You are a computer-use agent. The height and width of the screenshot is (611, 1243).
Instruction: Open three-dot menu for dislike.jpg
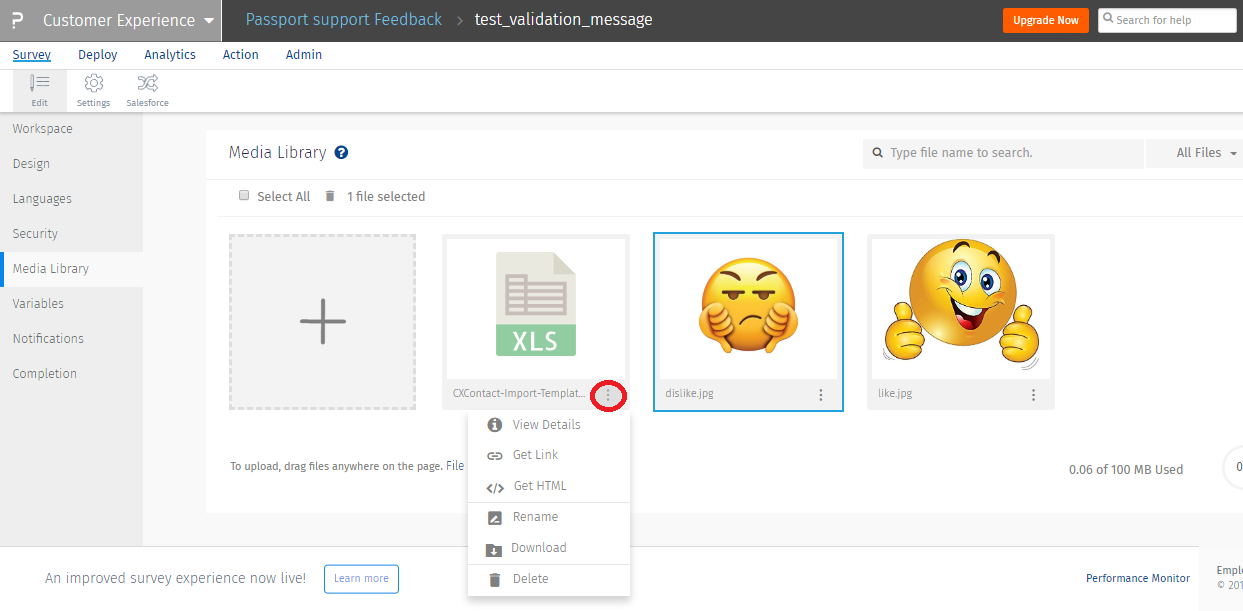coord(821,395)
